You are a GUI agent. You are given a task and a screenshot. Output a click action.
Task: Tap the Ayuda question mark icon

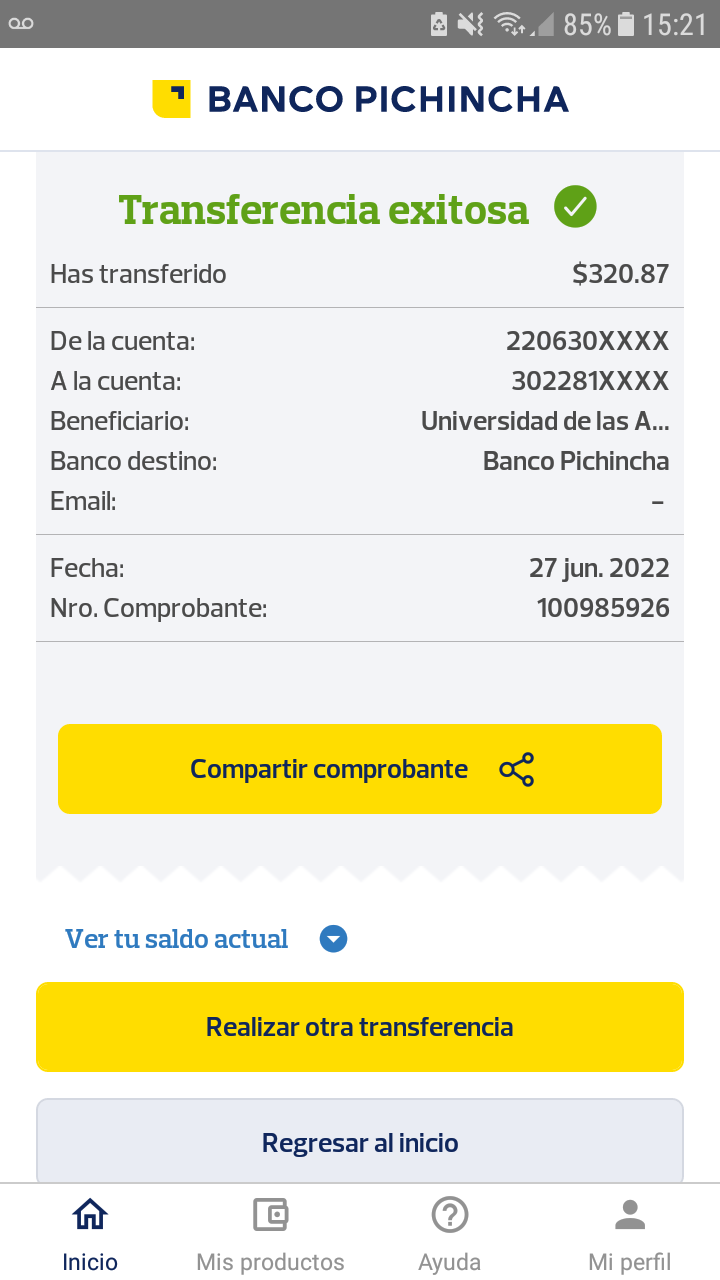tap(450, 1215)
